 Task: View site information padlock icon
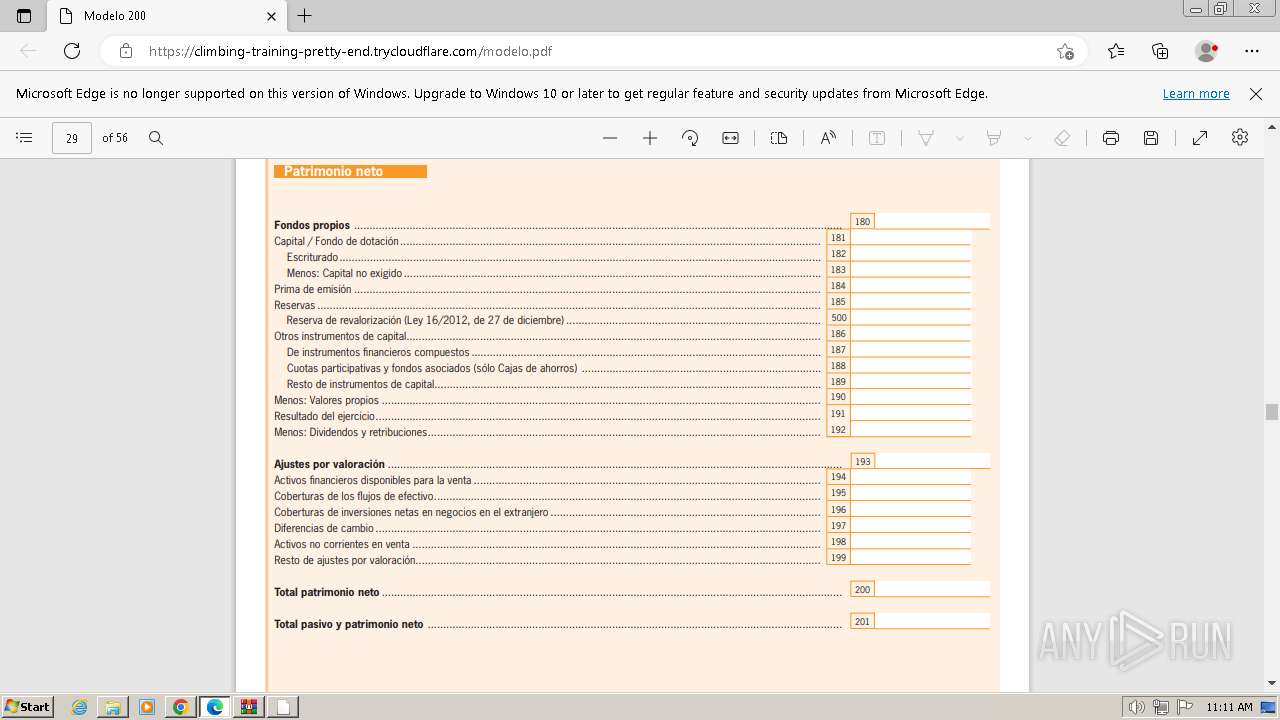[x=126, y=51]
